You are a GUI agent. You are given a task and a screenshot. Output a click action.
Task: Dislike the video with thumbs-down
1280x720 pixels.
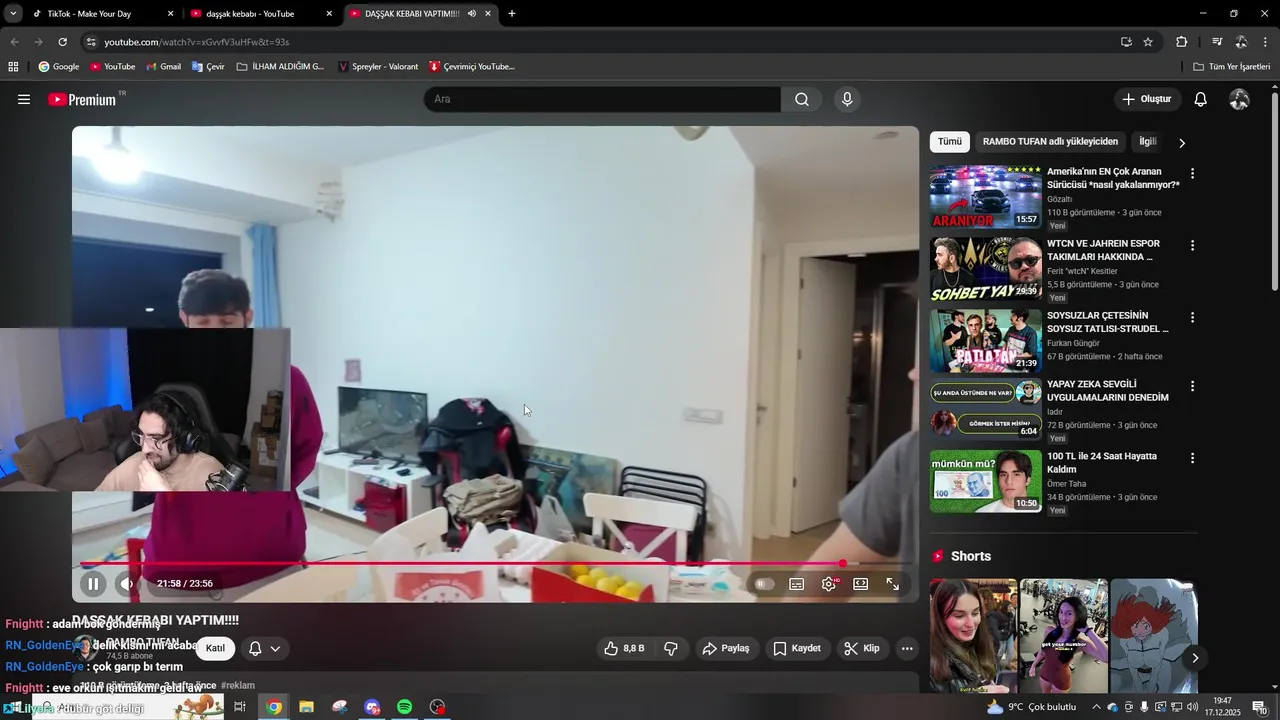click(671, 648)
